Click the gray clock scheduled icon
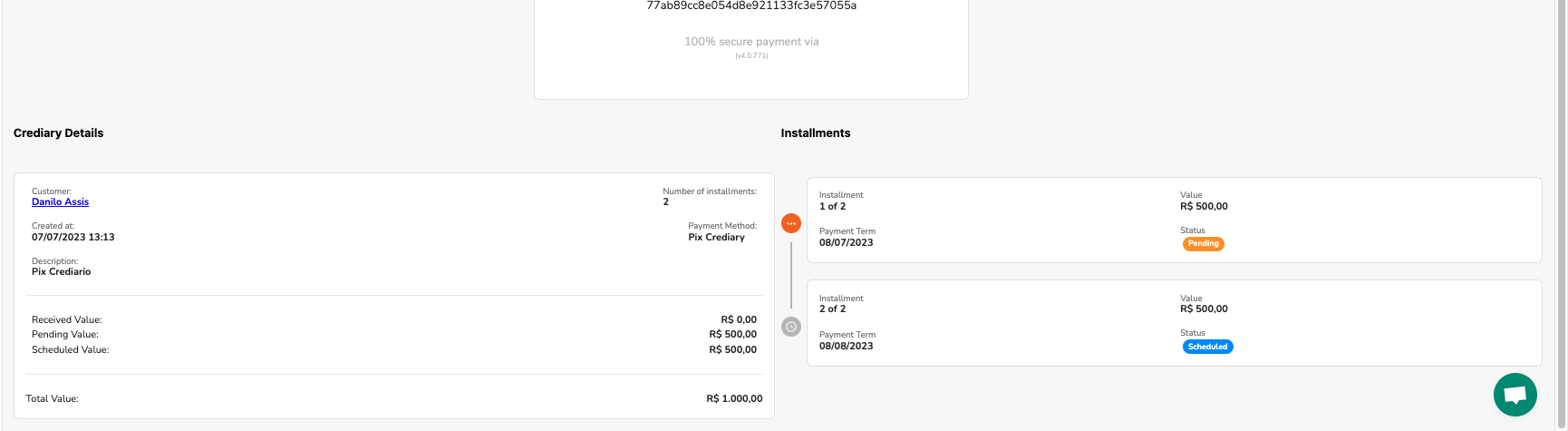The image size is (1568, 431). [791, 327]
